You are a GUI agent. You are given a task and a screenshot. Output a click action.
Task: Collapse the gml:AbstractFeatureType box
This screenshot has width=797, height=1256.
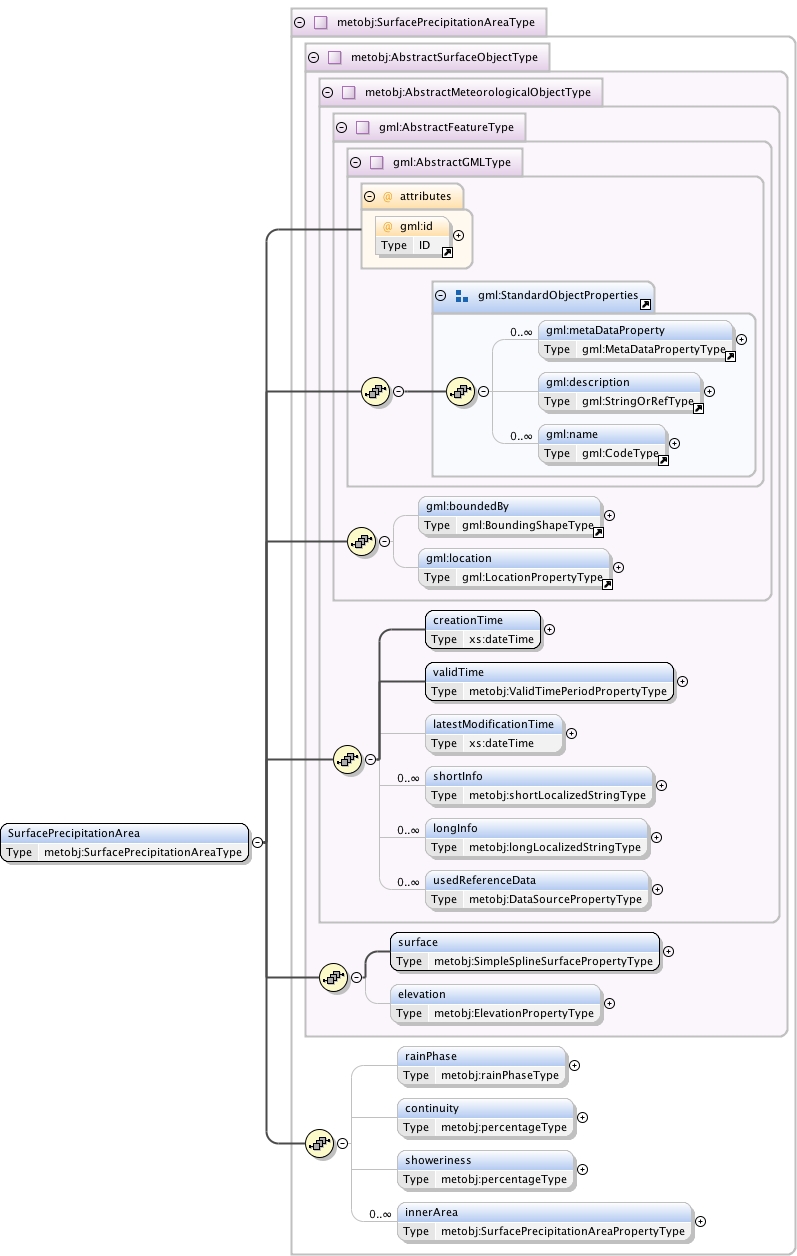click(x=340, y=127)
